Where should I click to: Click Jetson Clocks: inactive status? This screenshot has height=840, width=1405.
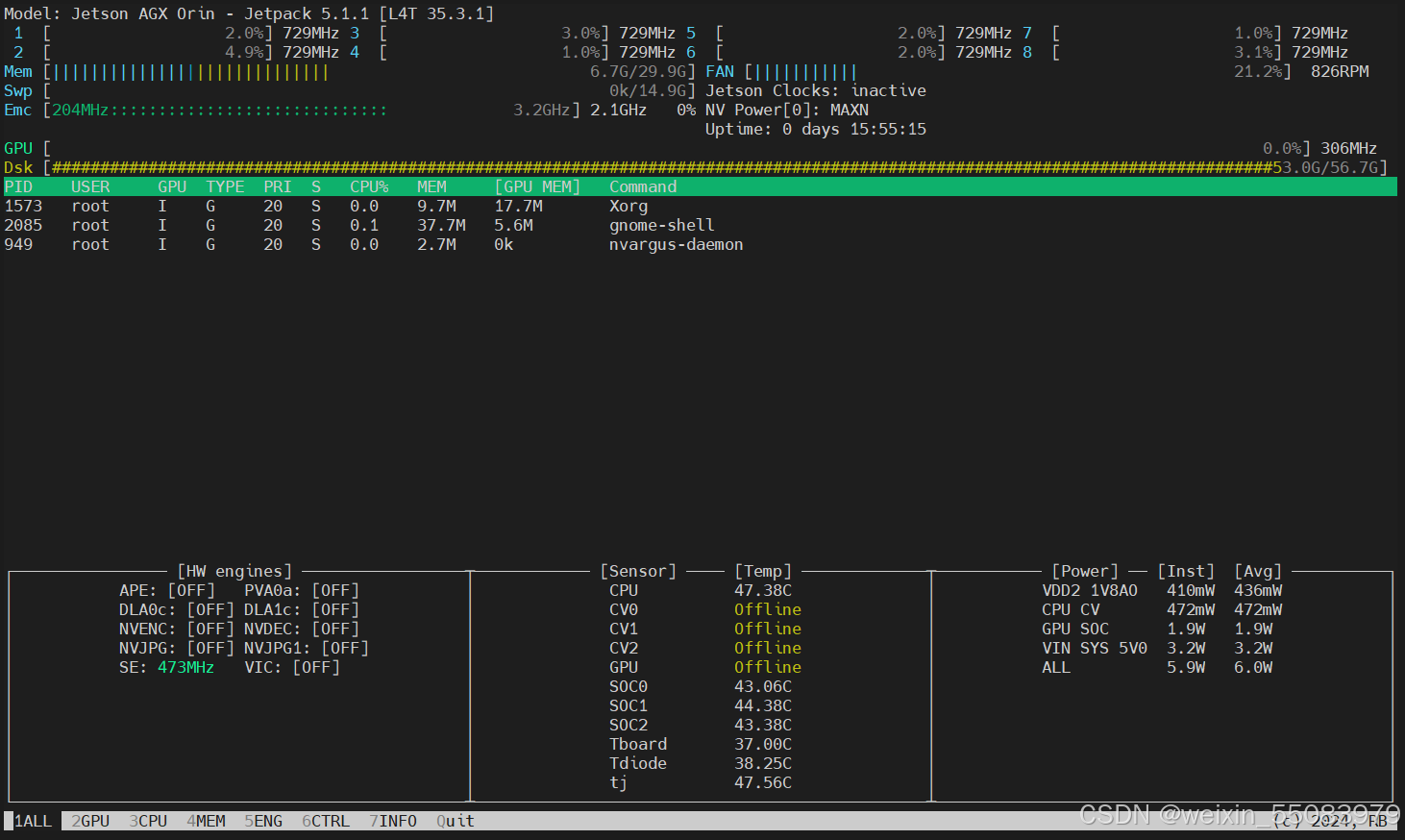(x=816, y=90)
